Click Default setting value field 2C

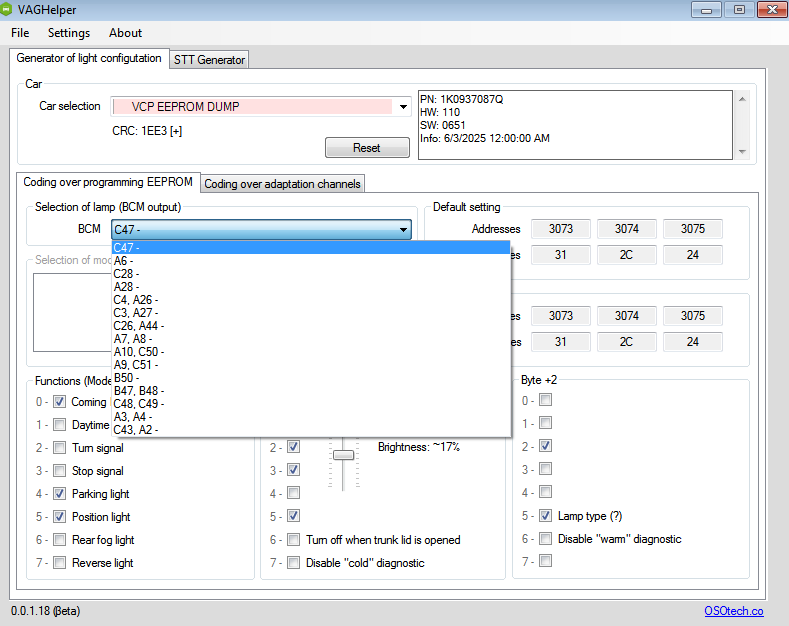point(626,255)
